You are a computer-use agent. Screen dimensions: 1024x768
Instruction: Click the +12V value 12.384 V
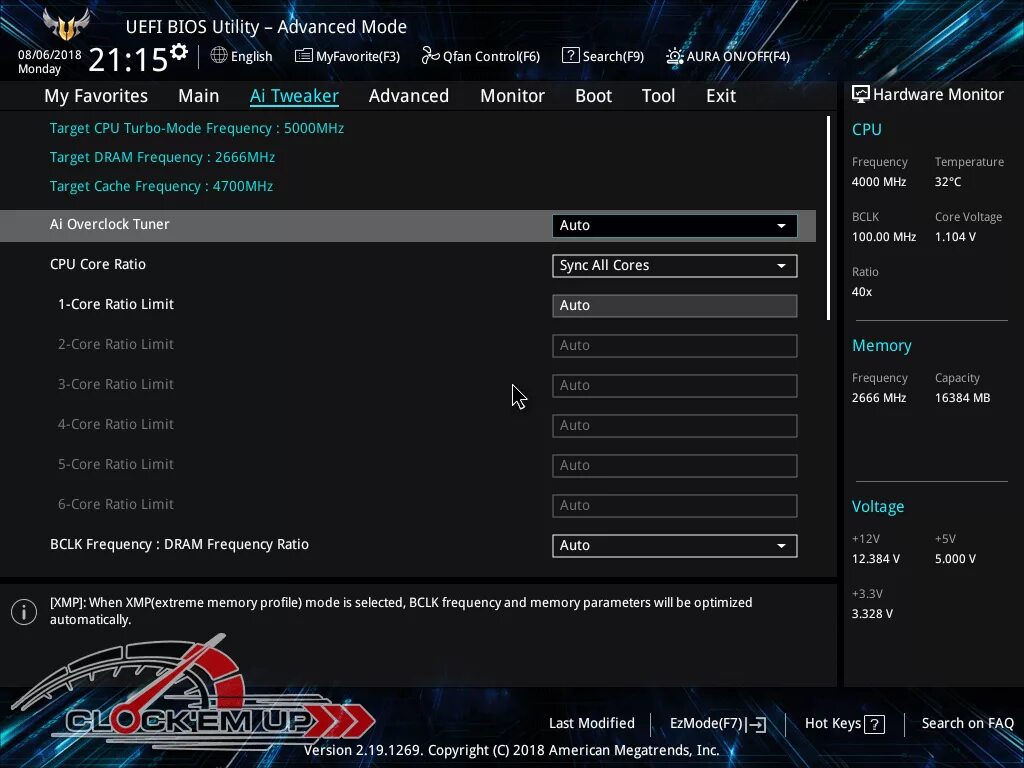click(876, 559)
